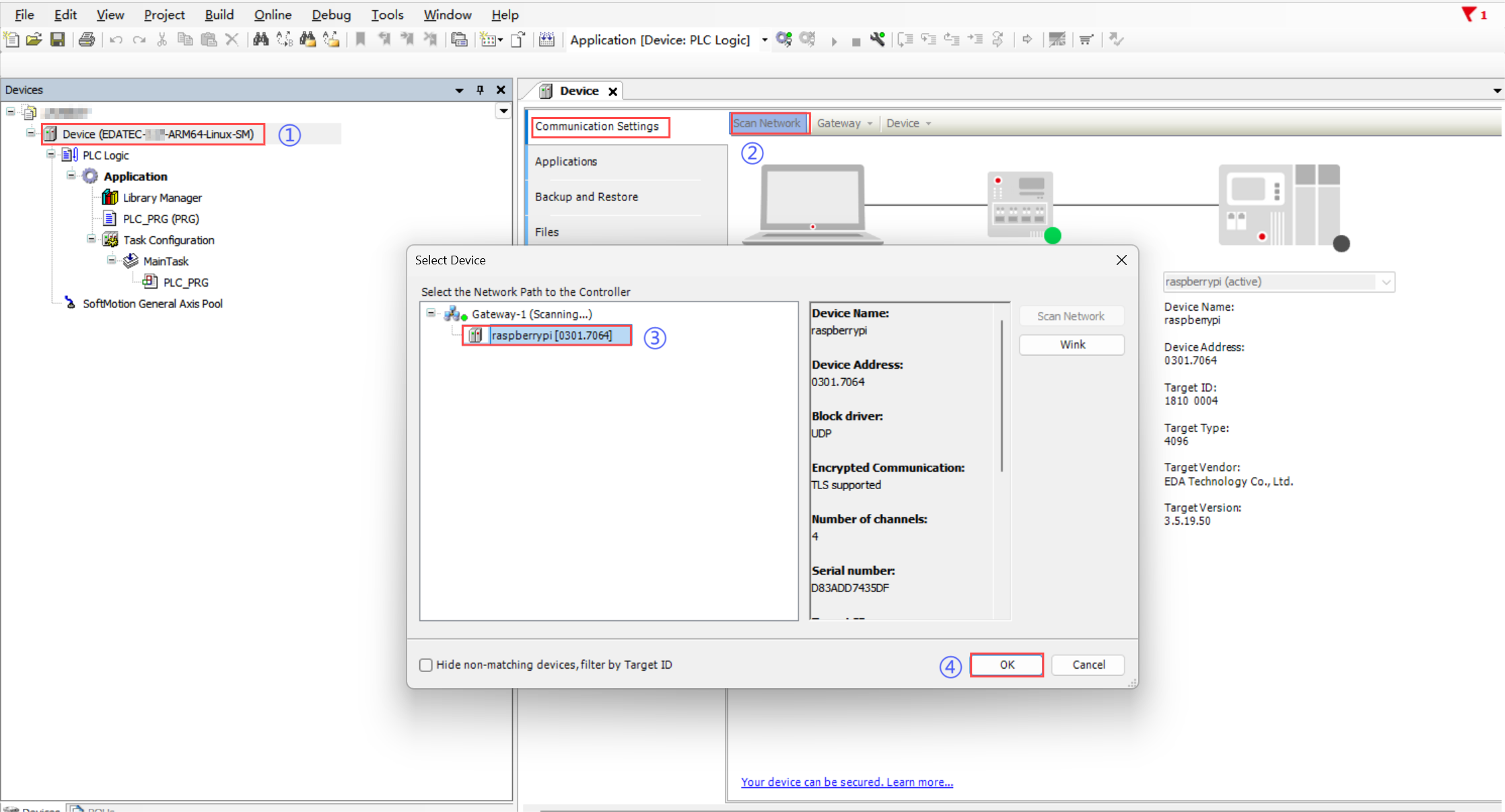Switch to the Applications tab

[566, 161]
